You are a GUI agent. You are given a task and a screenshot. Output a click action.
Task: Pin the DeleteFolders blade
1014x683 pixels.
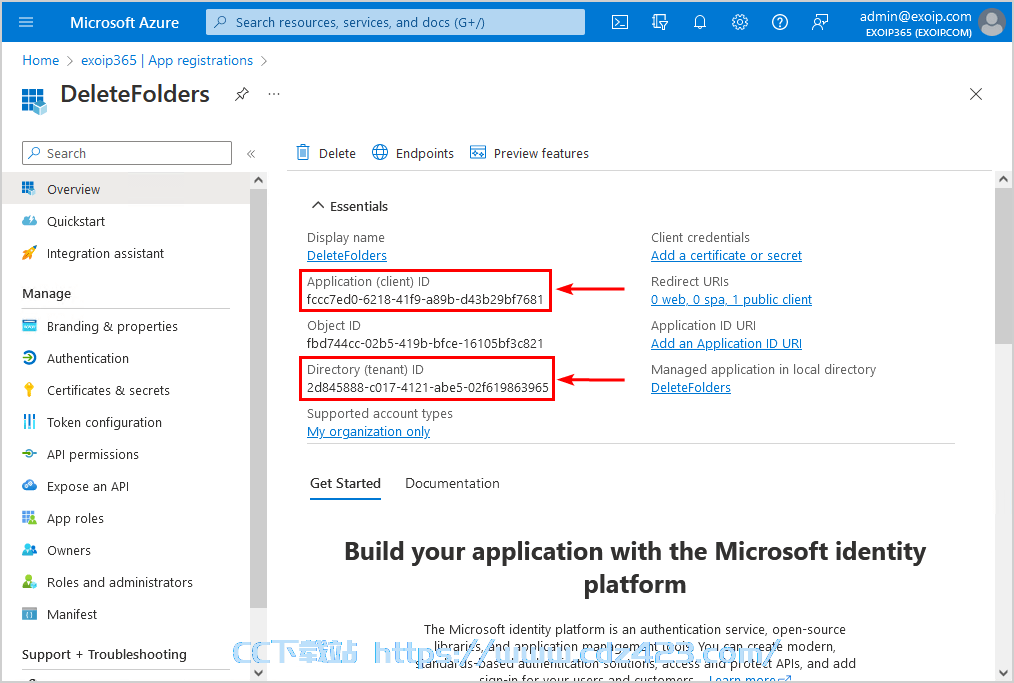click(242, 94)
